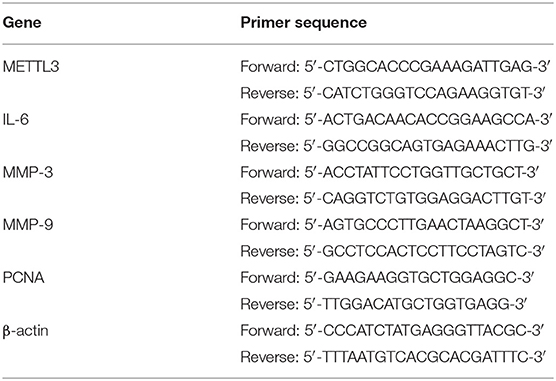556x381 pixels.
Task: Click the MMP-3 forward primer sequence
Action: click(389, 172)
